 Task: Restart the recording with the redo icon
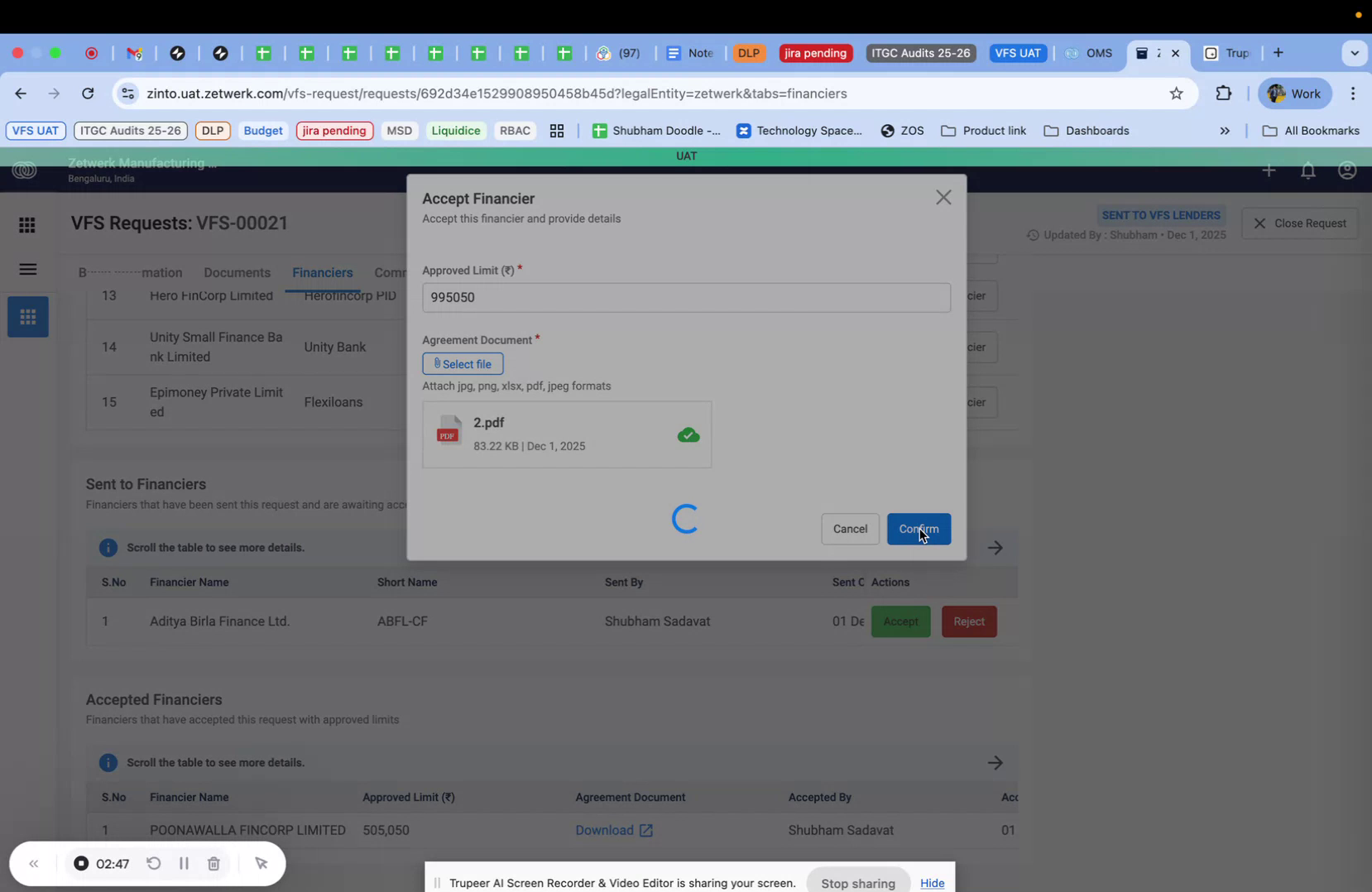pos(154,863)
